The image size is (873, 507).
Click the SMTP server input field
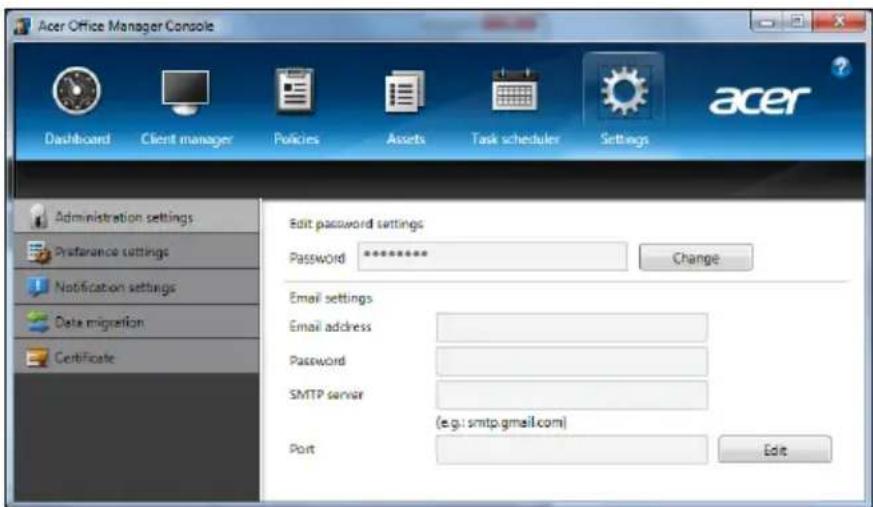tap(572, 395)
